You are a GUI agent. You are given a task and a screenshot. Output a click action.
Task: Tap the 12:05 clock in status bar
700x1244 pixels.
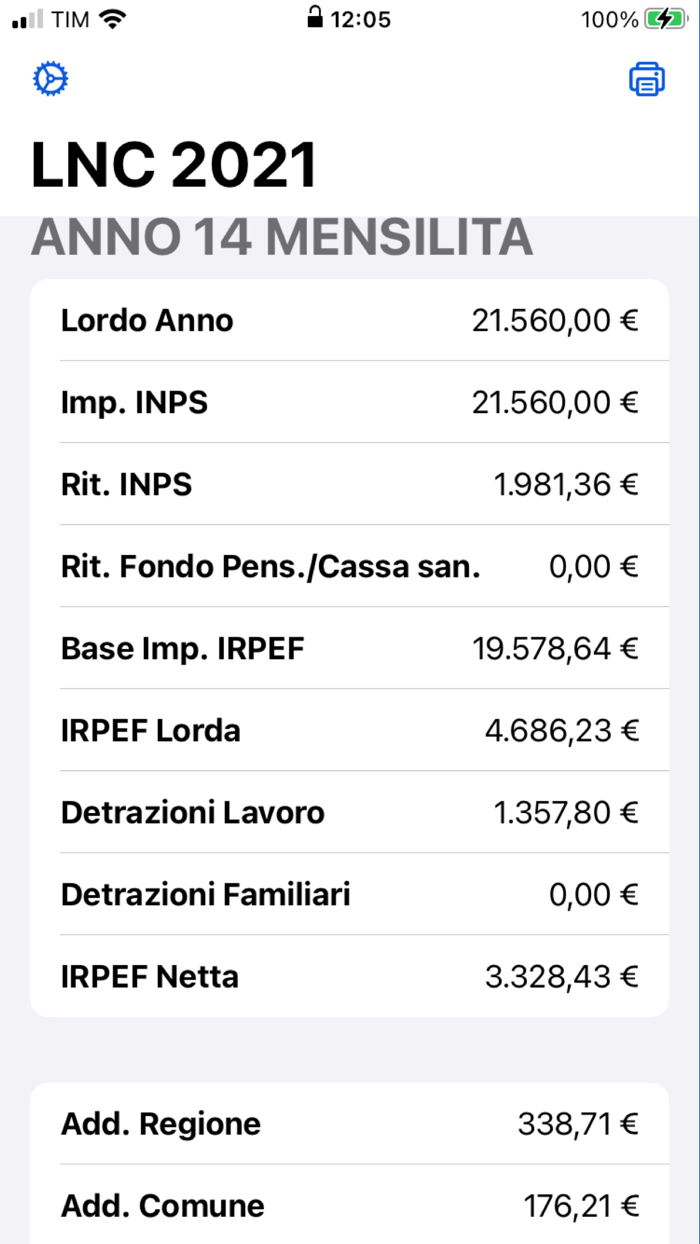[x=360, y=19]
